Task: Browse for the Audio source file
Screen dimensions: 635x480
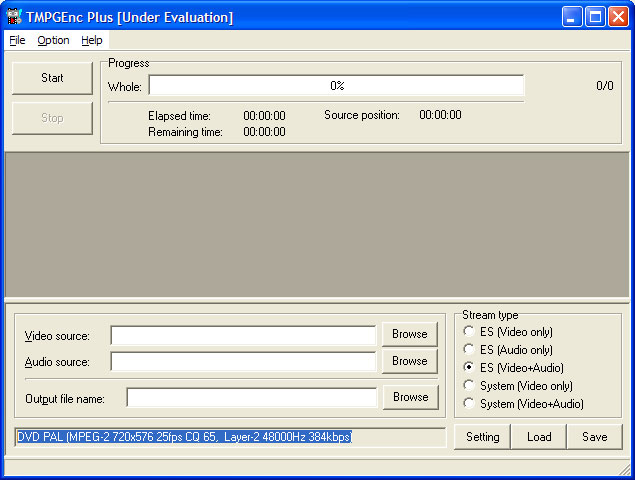Action: [x=409, y=361]
